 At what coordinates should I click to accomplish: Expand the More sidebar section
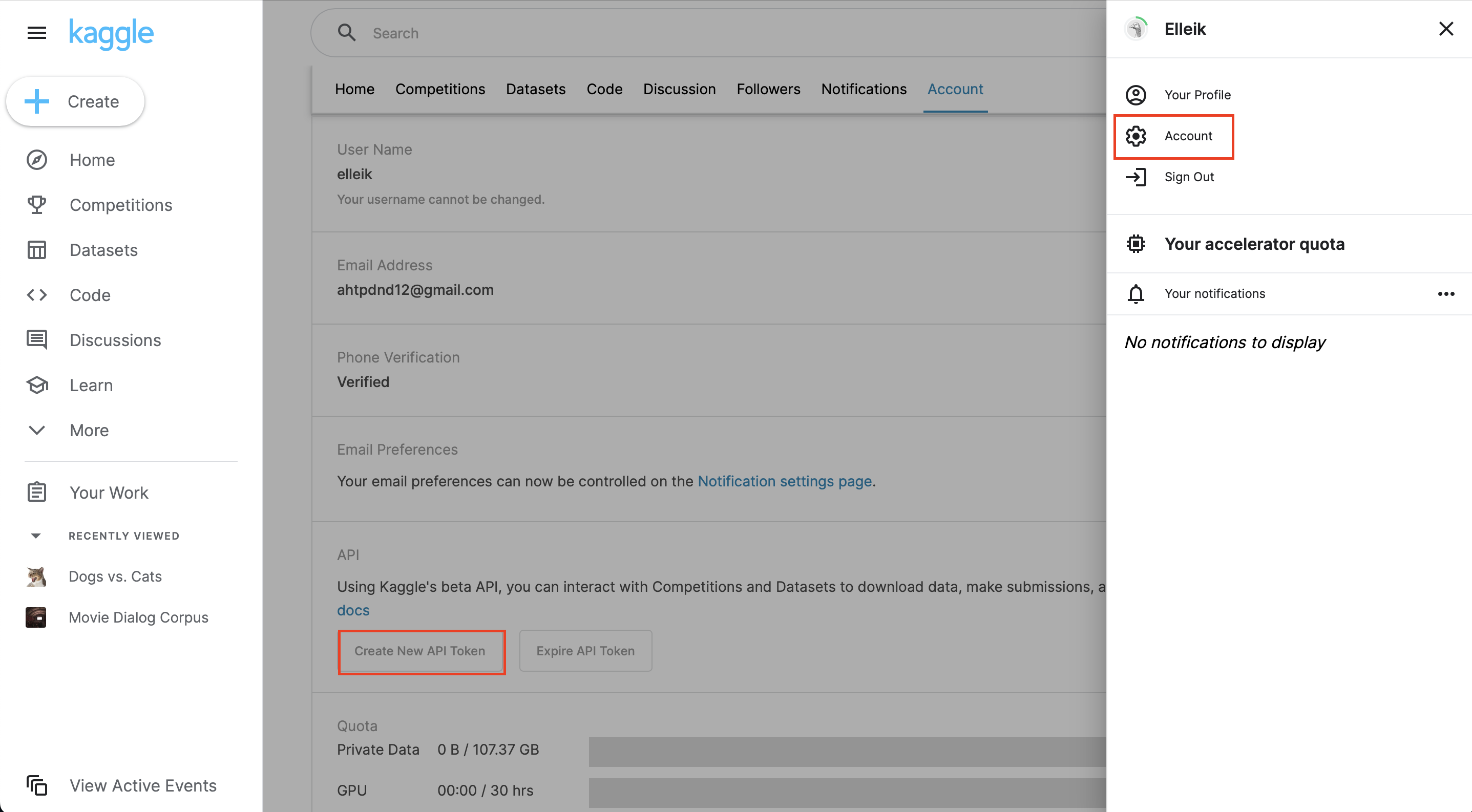pos(36,431)
